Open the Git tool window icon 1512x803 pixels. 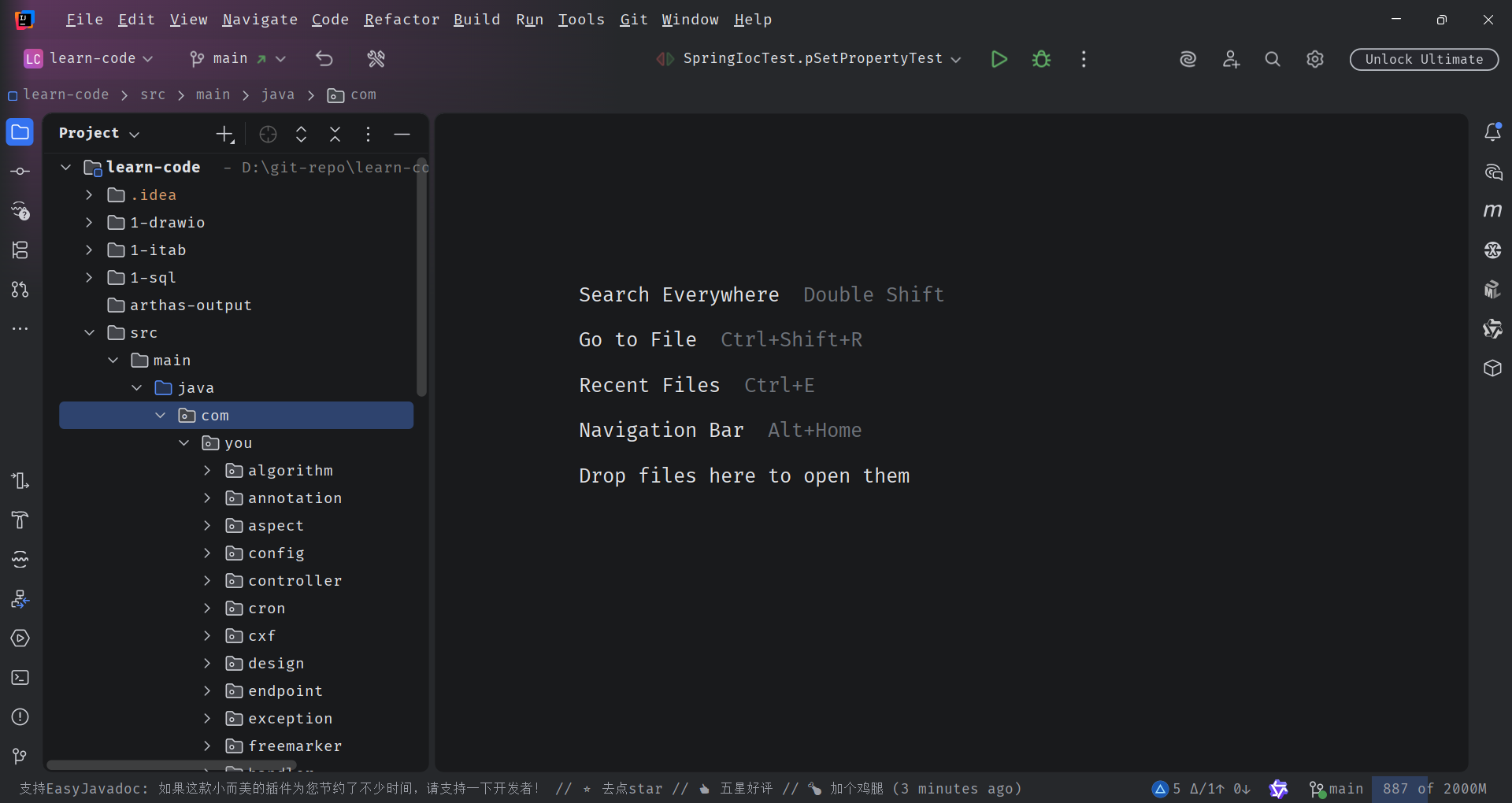point(20,757)
